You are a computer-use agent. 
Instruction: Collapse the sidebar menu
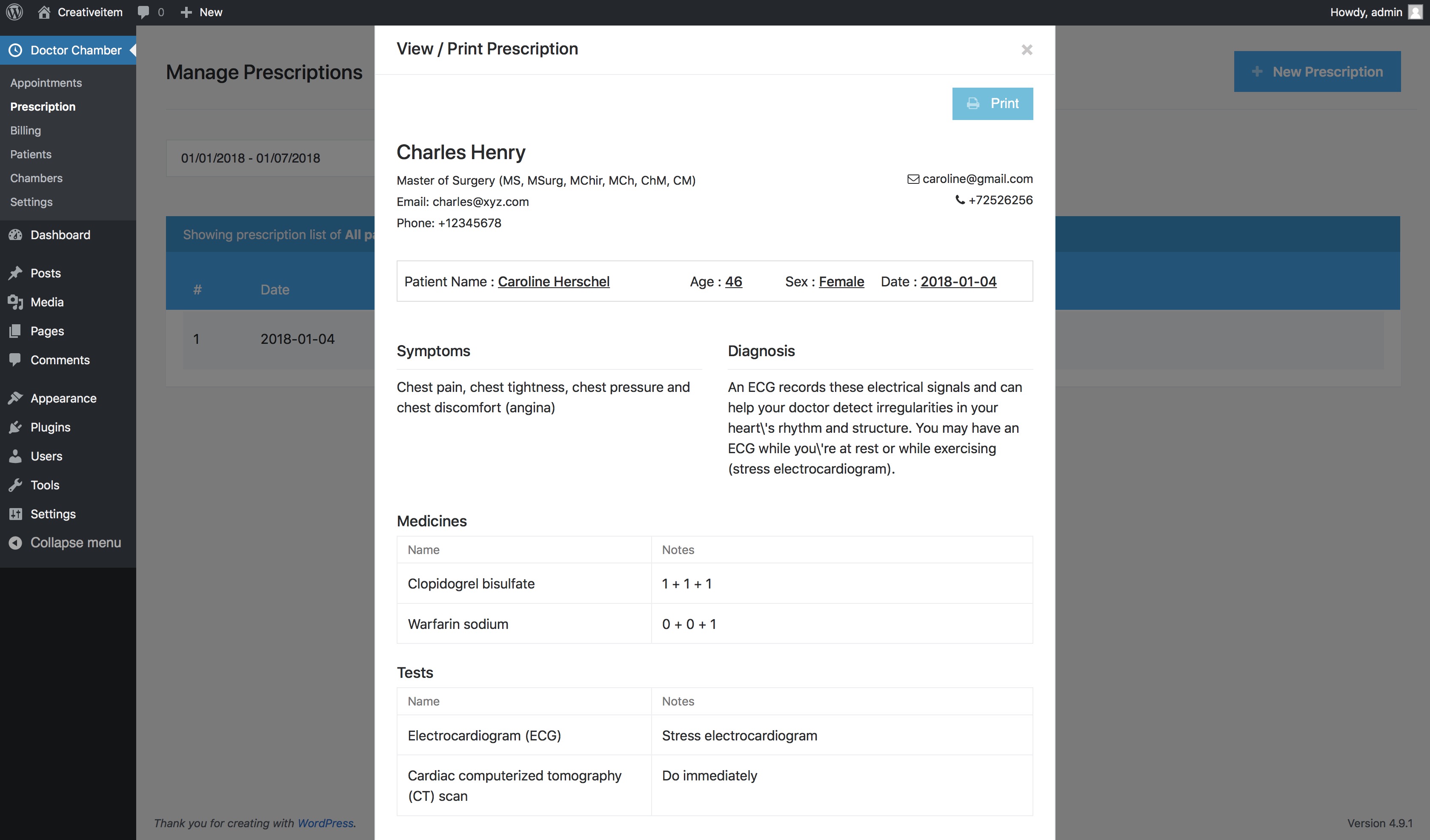[65, 543]
